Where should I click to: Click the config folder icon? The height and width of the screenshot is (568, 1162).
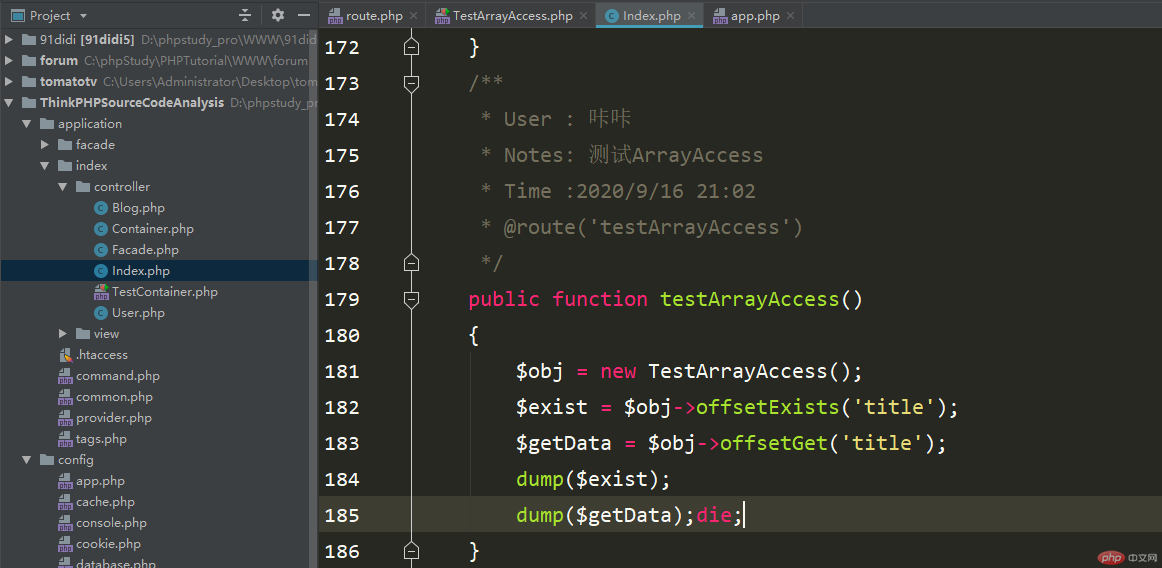click(47, 460)
